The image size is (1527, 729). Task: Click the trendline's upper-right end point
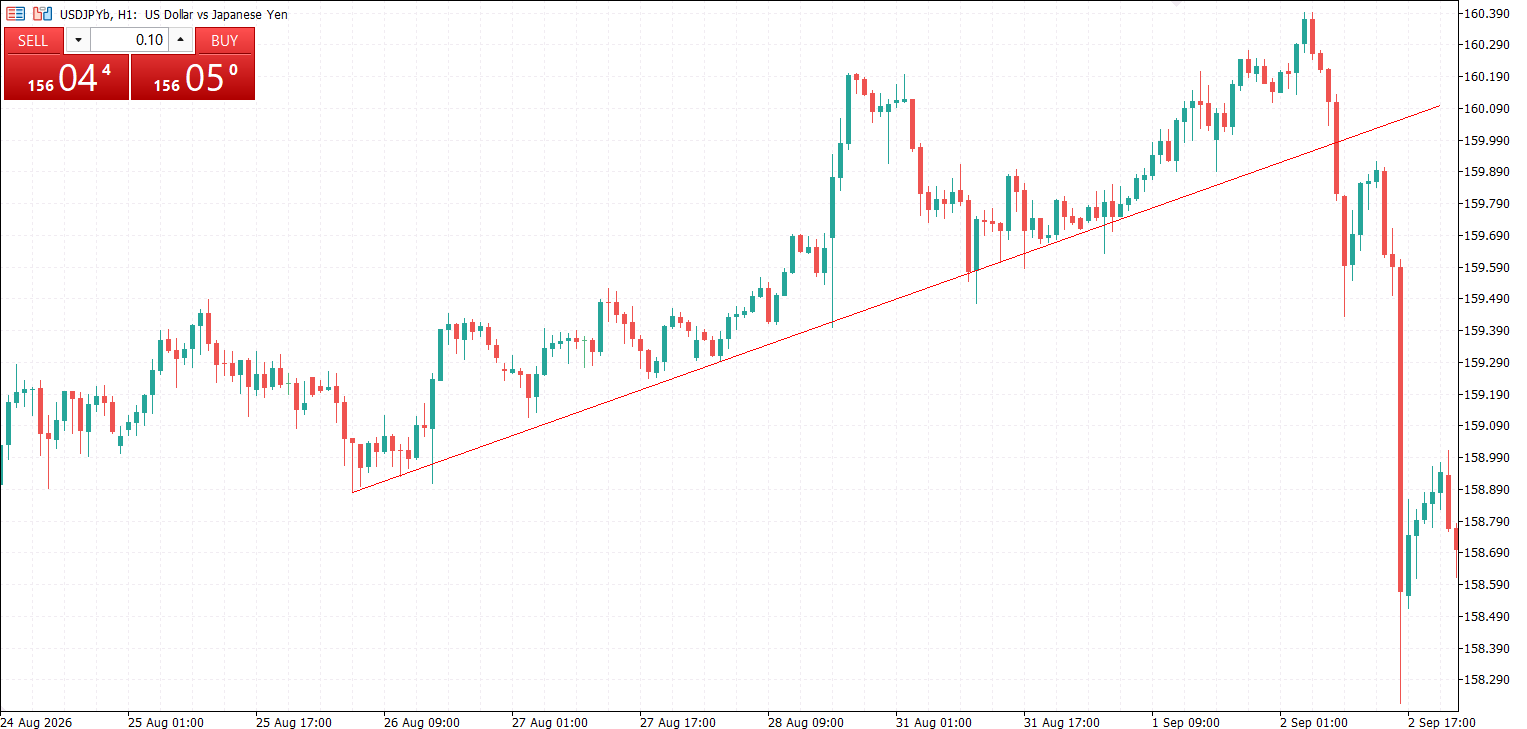point(1440,105)
